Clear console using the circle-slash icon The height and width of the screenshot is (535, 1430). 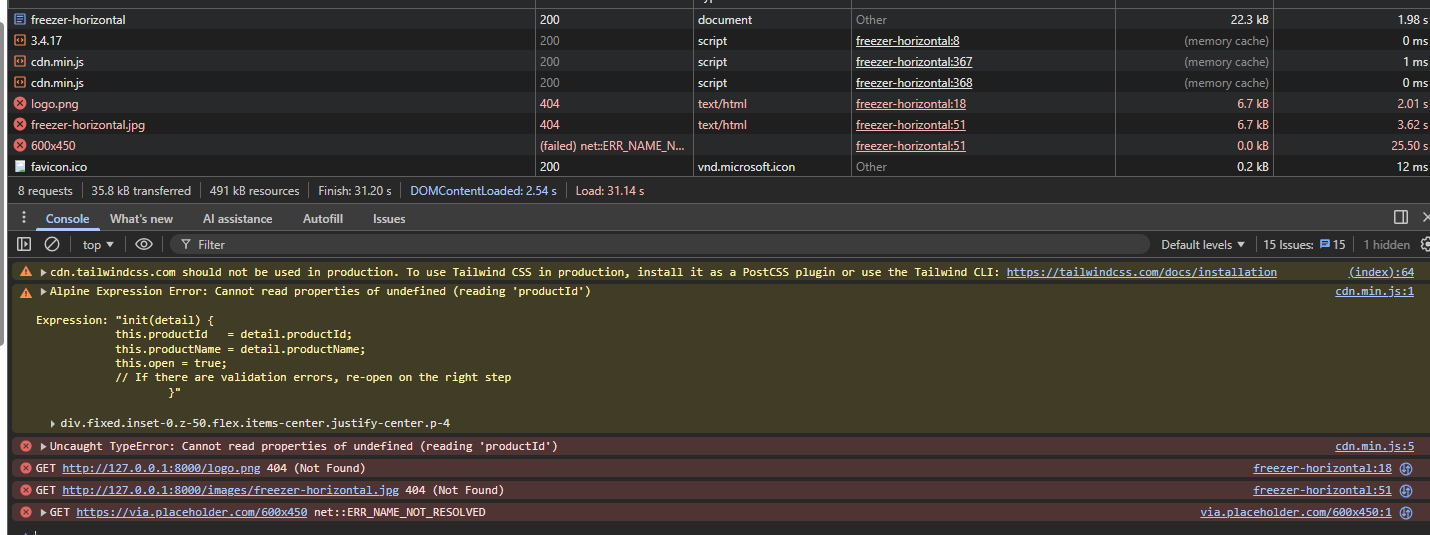52,244
